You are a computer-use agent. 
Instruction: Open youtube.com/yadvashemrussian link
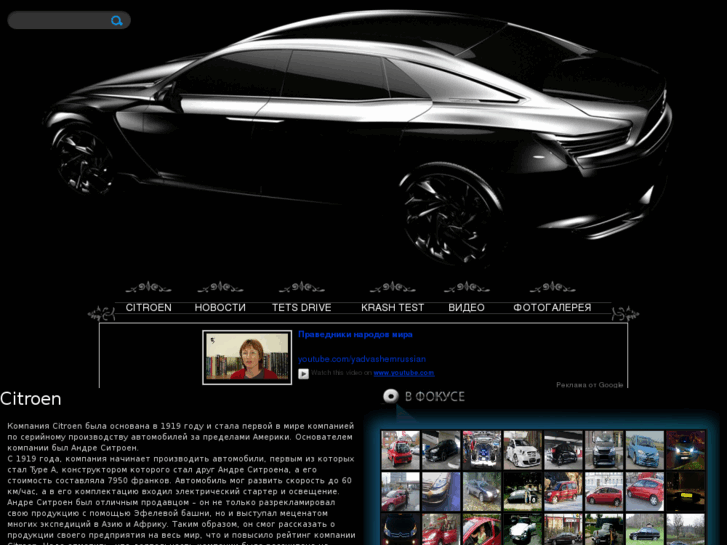(362, 358)
